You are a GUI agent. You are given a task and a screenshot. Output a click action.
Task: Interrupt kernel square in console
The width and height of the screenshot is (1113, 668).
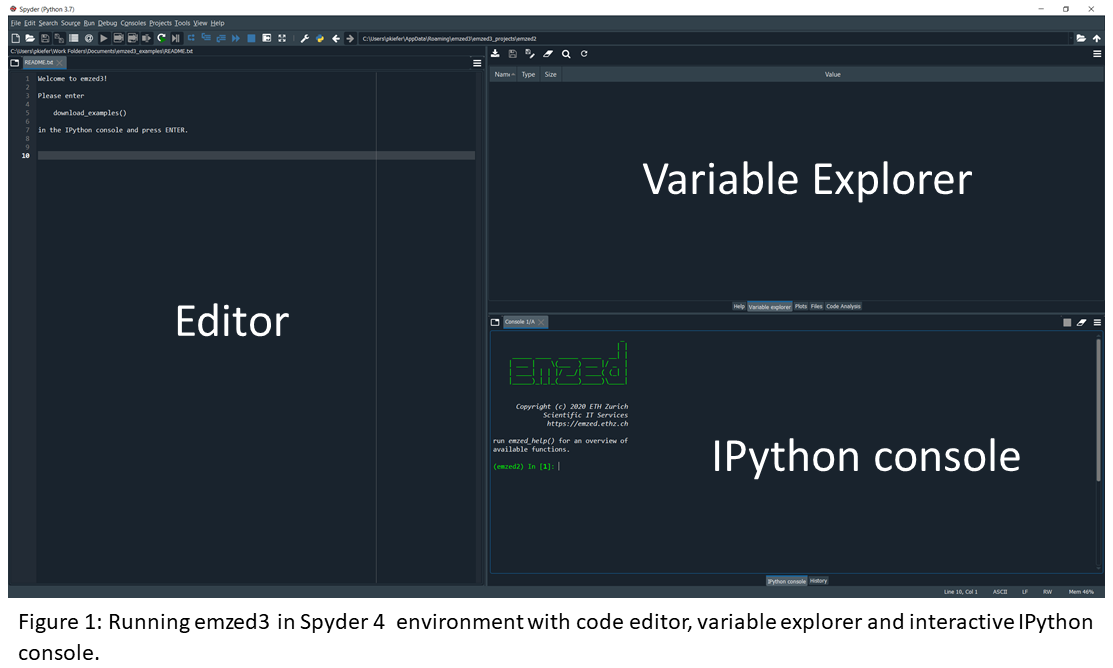(x=1067, y=322)
